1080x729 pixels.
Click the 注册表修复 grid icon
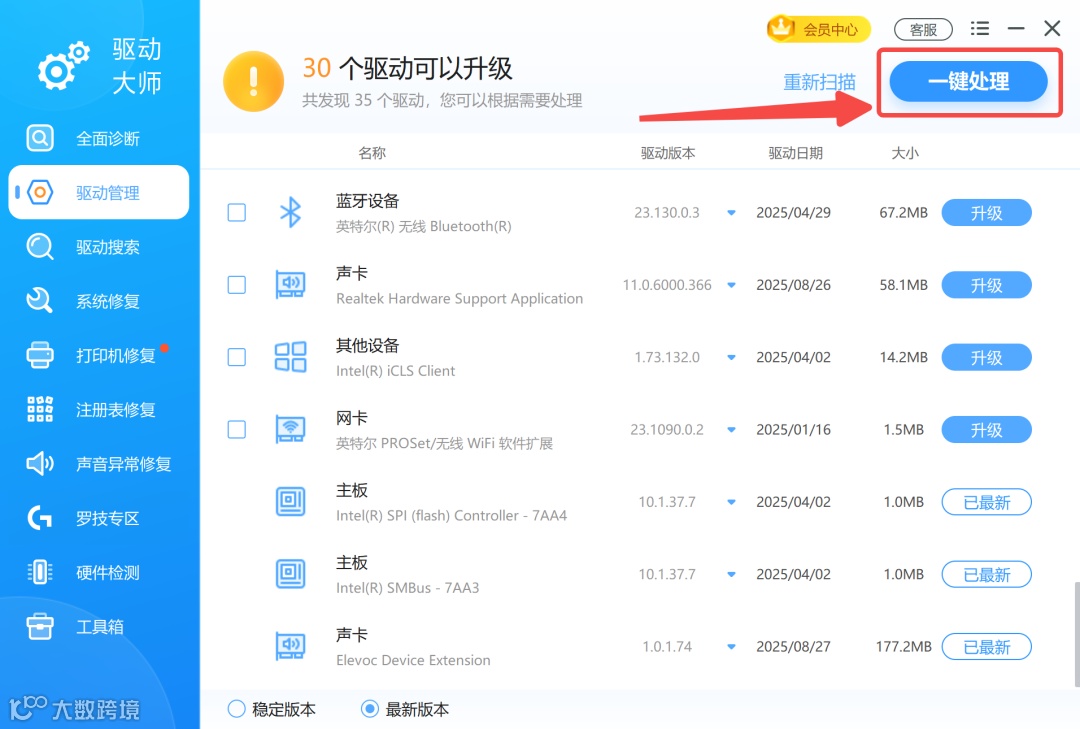[x=40, y=409]
